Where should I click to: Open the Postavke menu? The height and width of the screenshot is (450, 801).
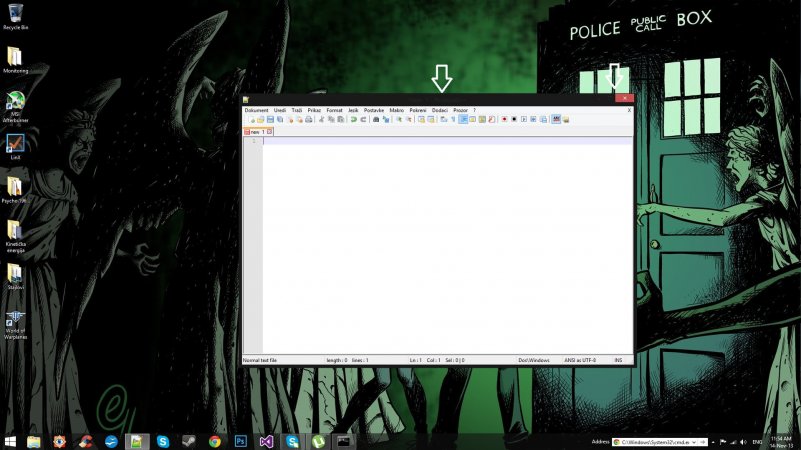tap(374, 110)
